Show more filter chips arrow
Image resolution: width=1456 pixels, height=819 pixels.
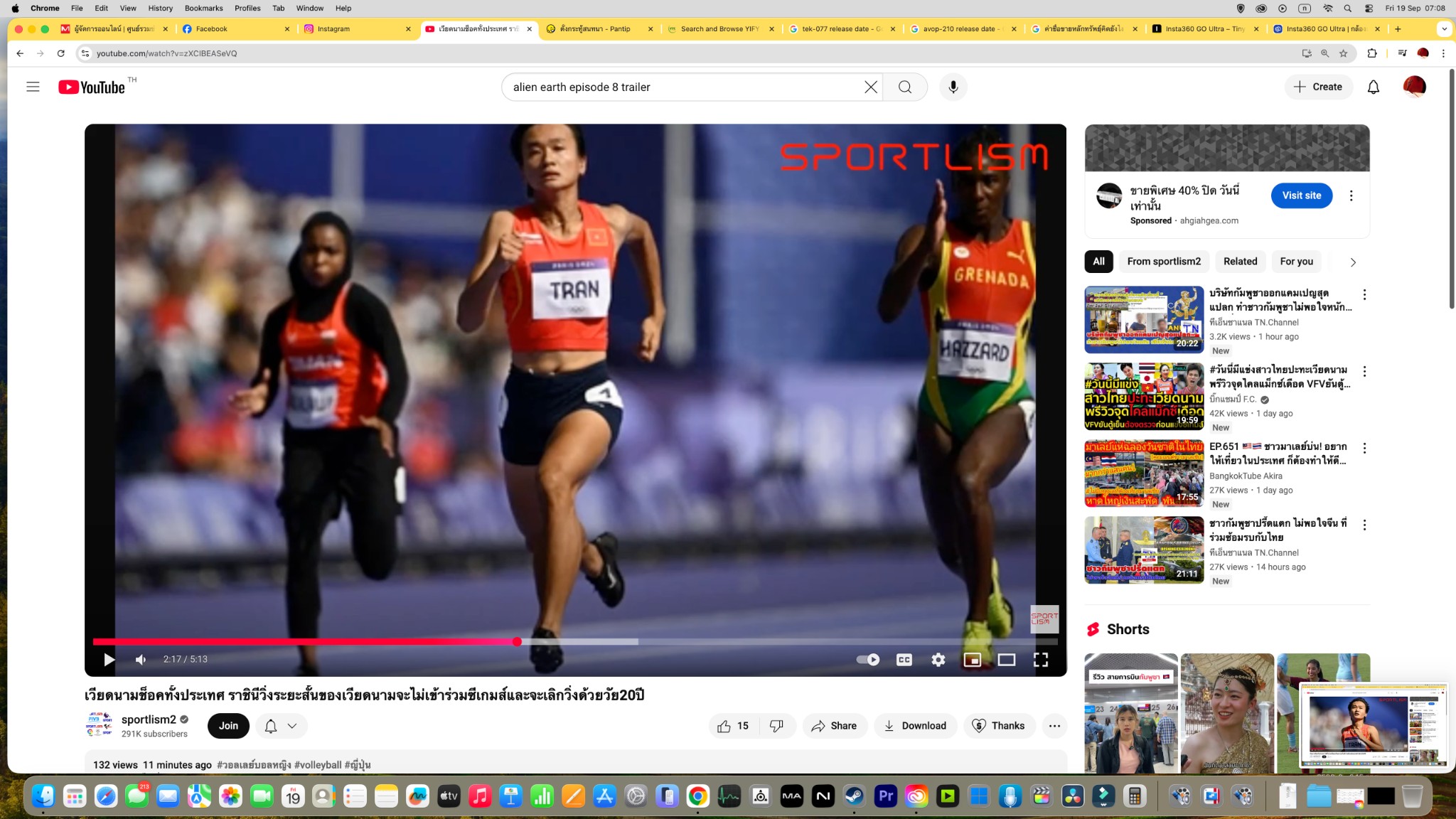click(x=1353, y=262)
